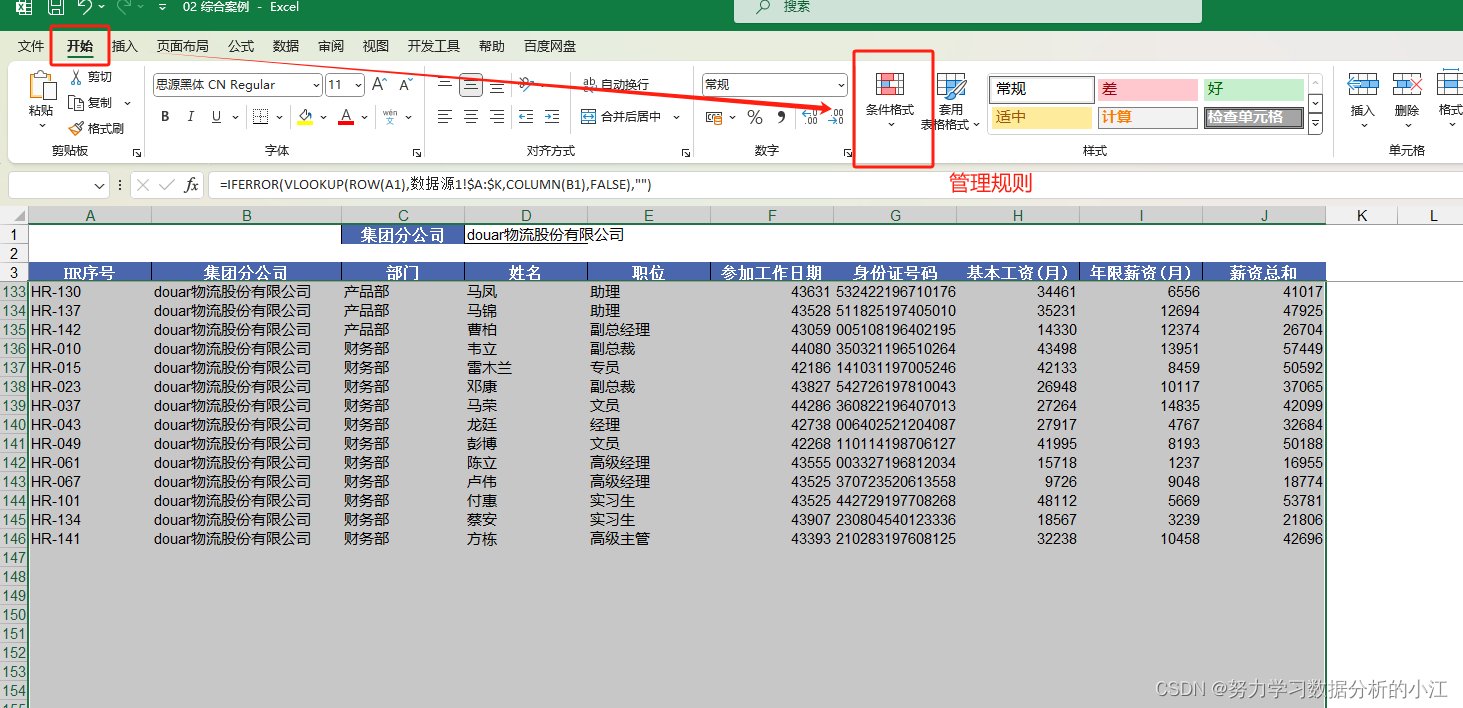1463x708 pixels.
Task: Open the File (文件) tab
Action: click(x=31, y=46)
